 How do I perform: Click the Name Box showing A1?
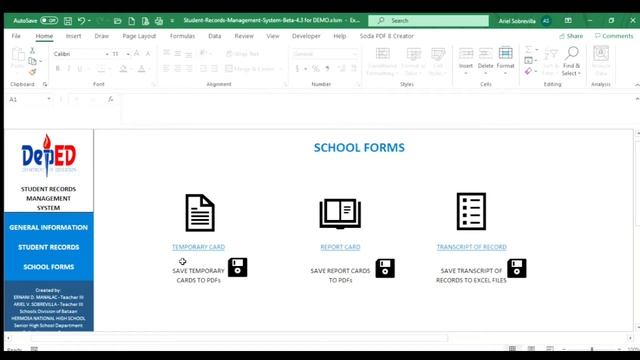coord(27,100)
